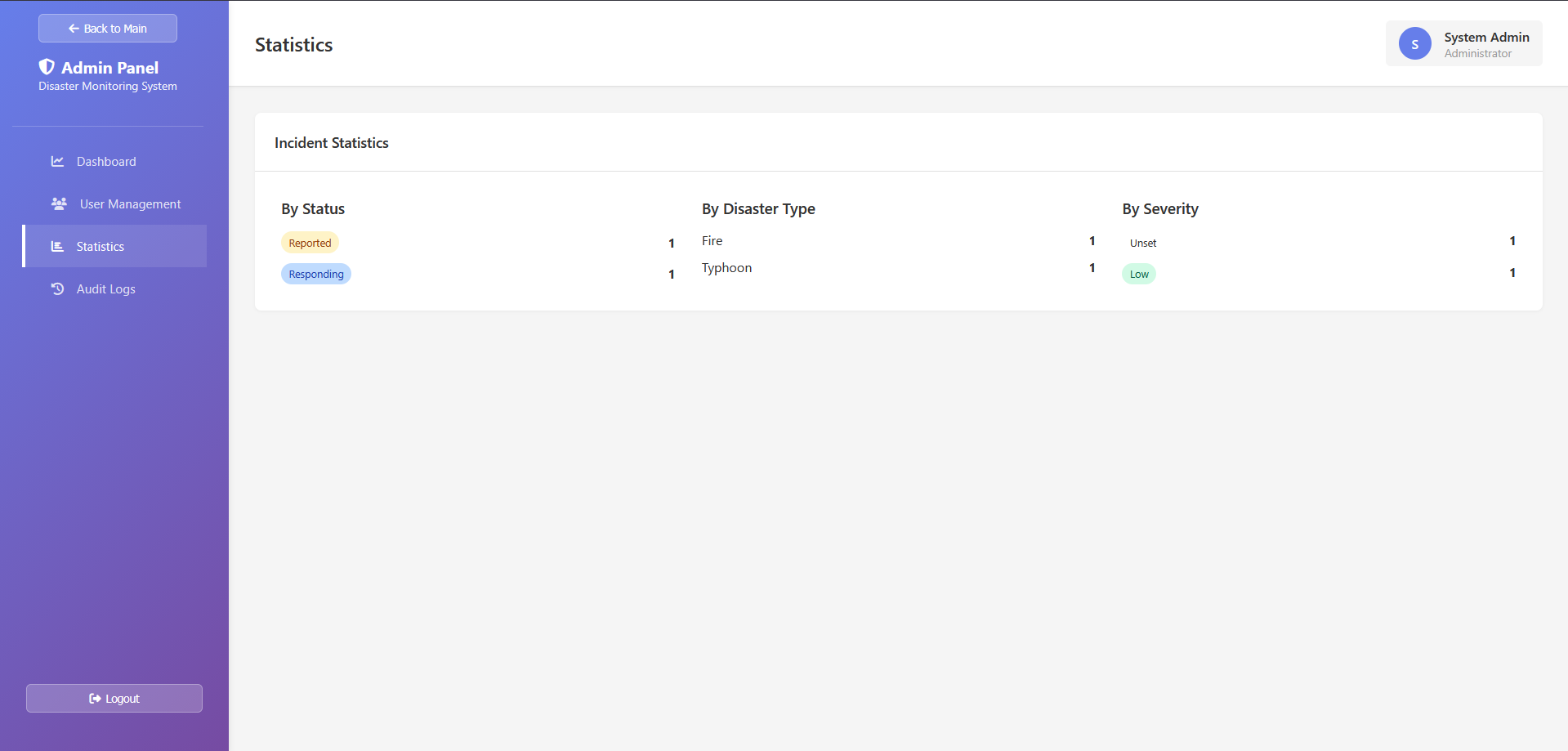Click the By Status heading

(x=313, y=209)
